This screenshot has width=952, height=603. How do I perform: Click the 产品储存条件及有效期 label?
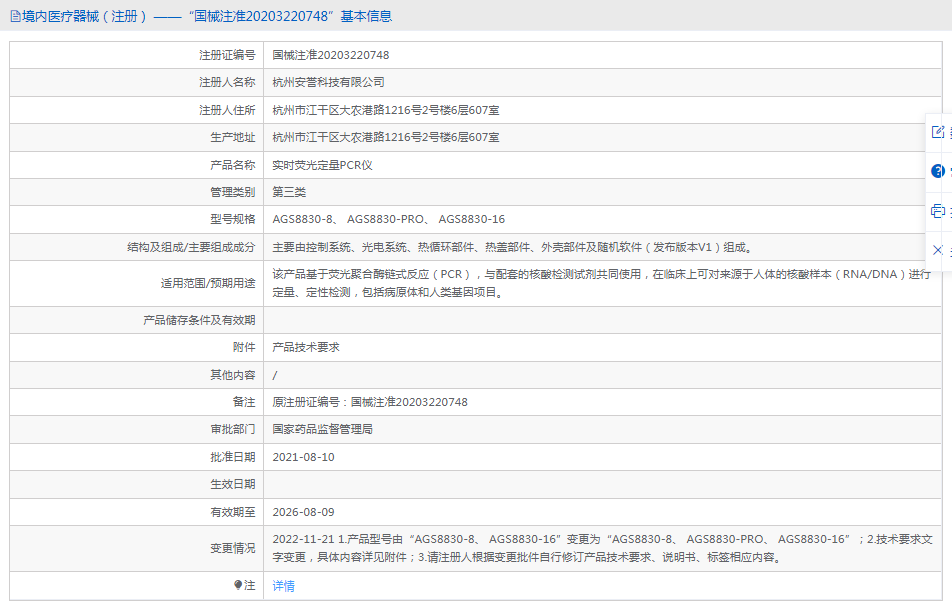[x=199, y=320]
